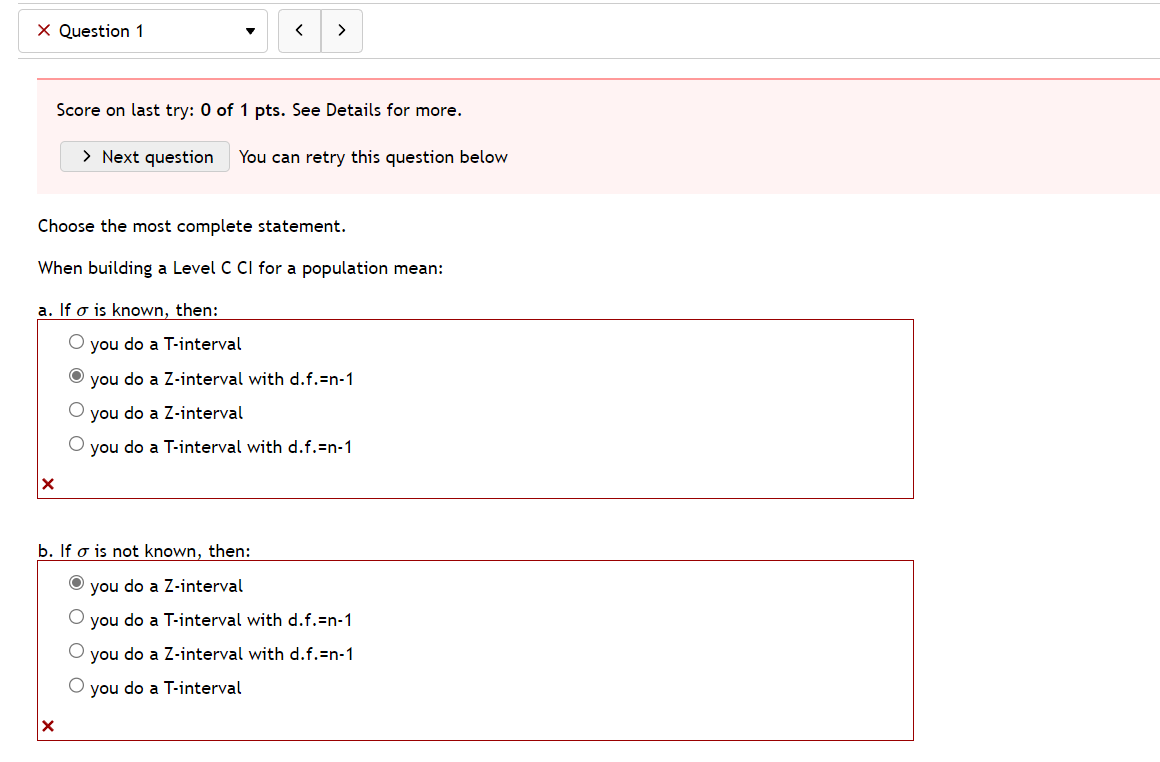This screenshot has height=762, width=1160.
Task: Select 'you do a T-interval' for part b
Action: (76, 684)
